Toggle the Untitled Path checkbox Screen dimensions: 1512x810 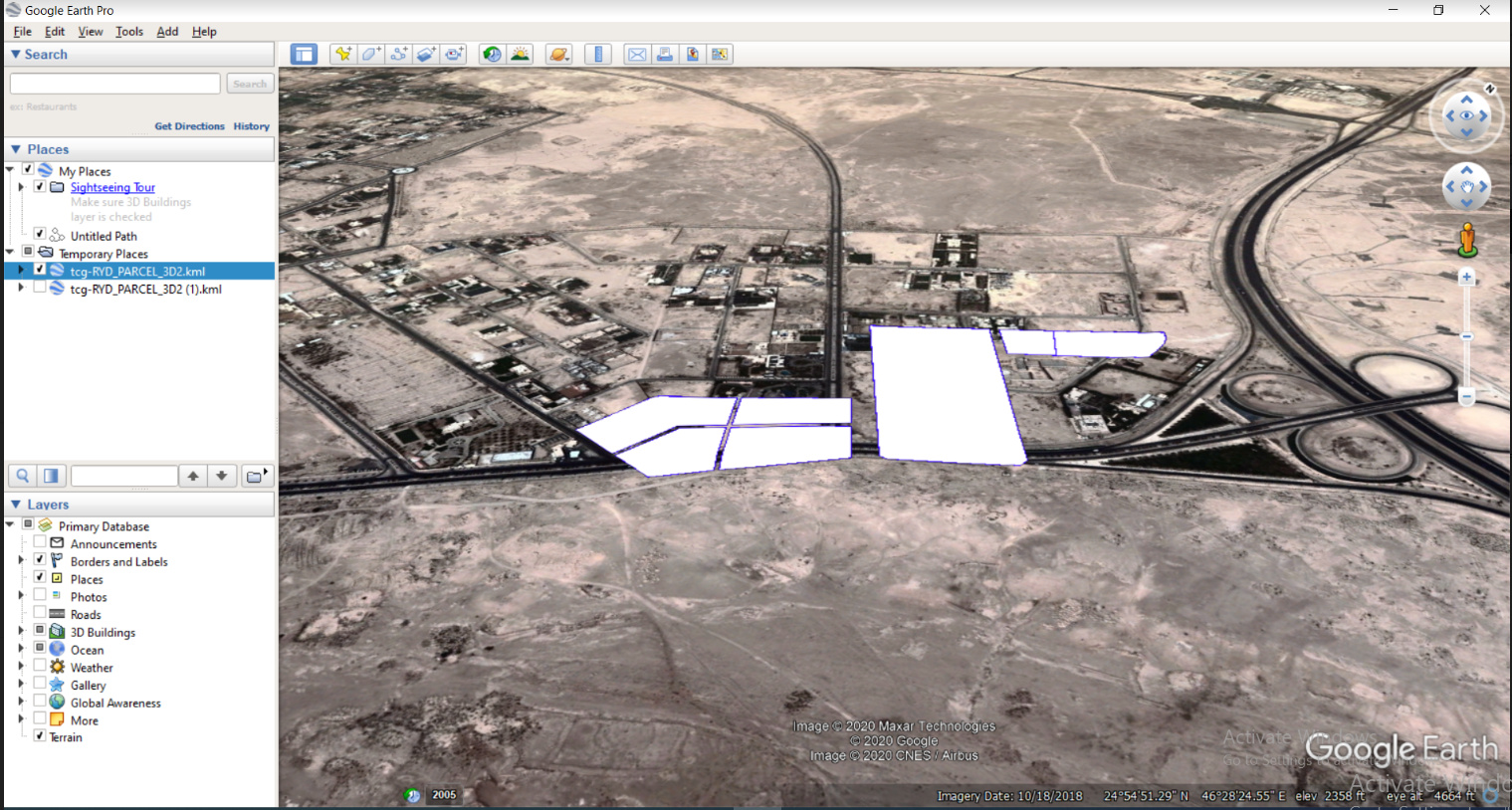[40, 234]
